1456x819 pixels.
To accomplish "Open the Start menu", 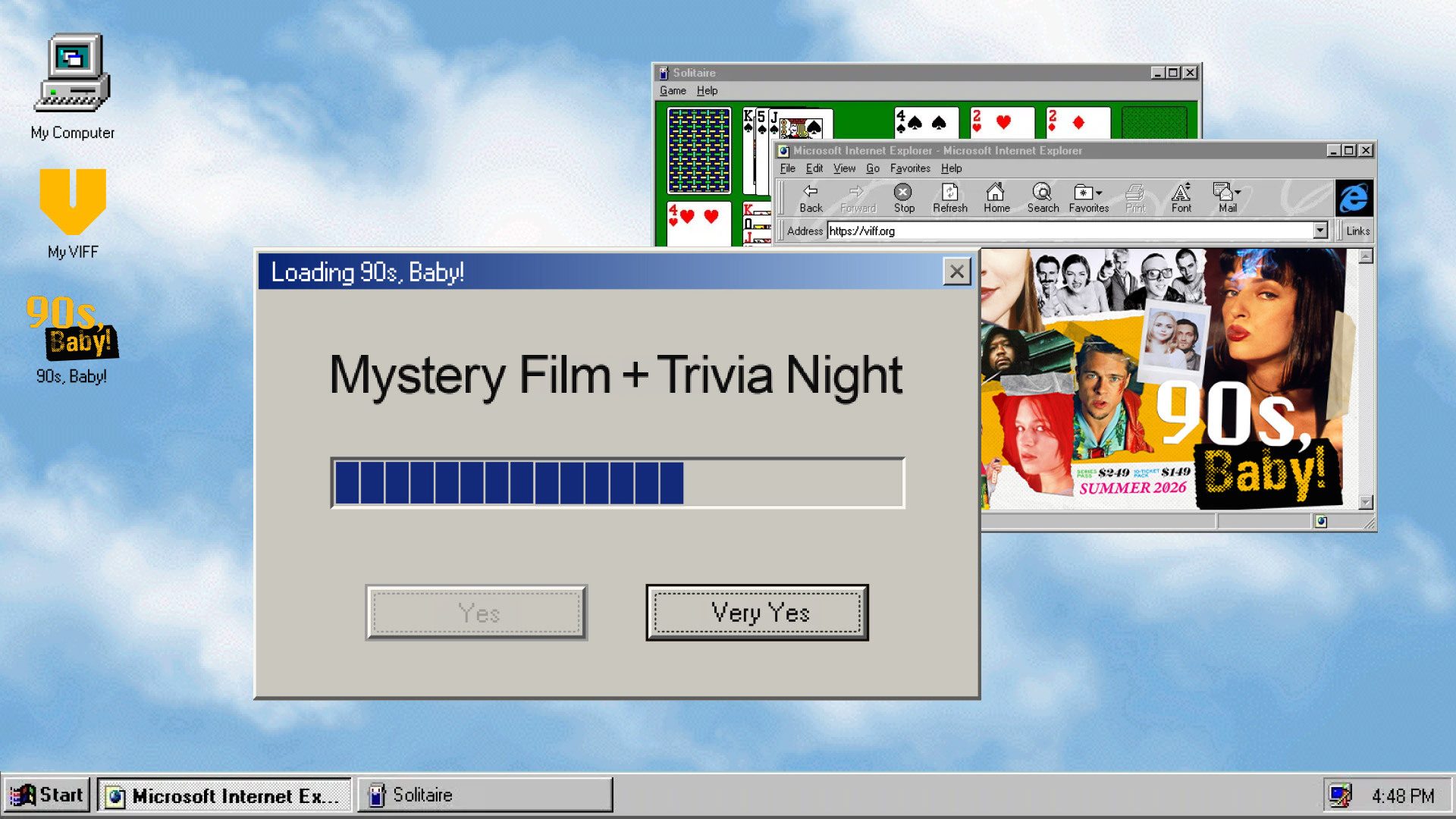I will point(46,795).
